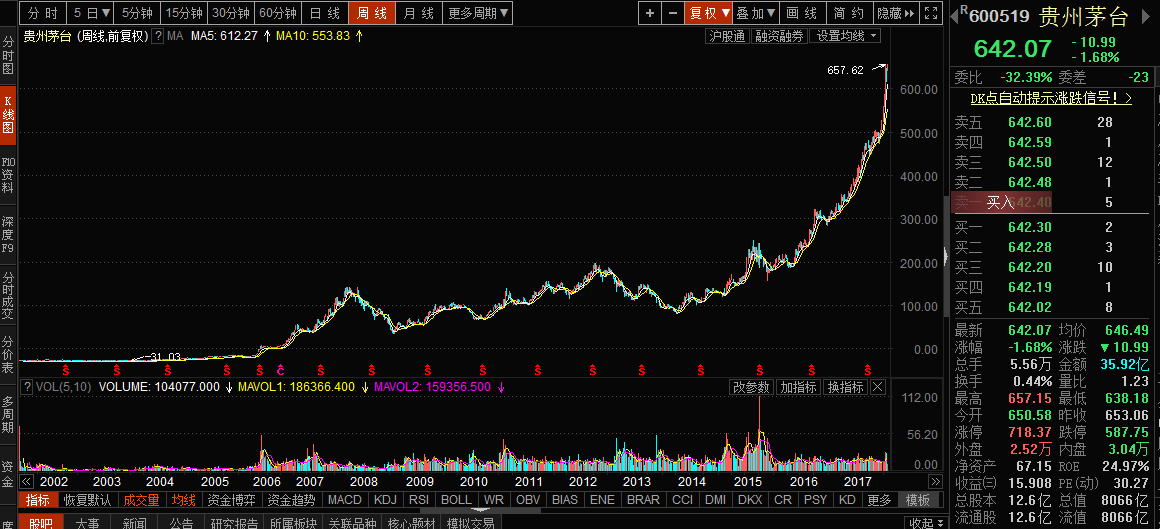Viewport: 1160px width, 529px height.
Task: Click the 买五 price 642.02
Action: pos(1030,307)
